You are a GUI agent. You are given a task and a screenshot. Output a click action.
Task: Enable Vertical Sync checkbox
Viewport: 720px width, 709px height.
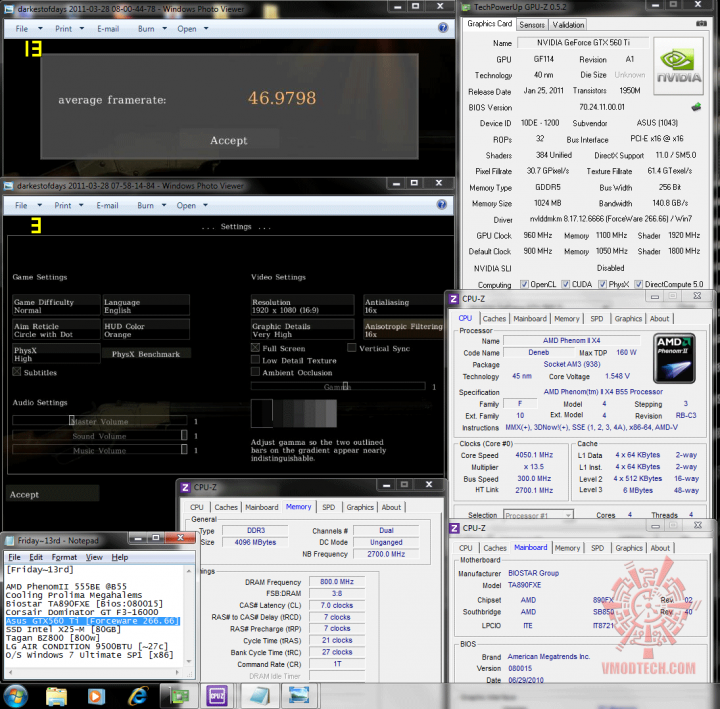click(352, 348)
